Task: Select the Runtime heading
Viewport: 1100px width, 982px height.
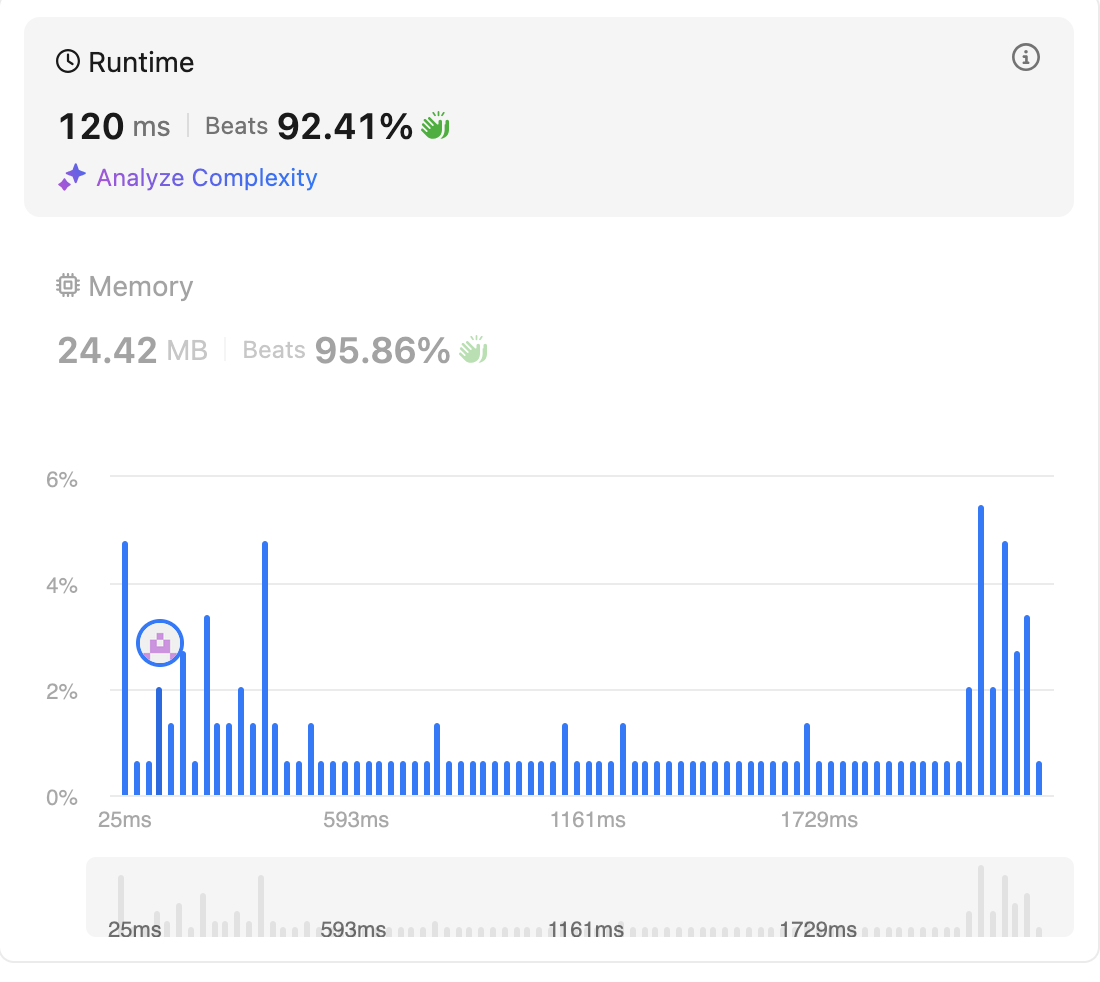Action: click(x=140, y=62)
